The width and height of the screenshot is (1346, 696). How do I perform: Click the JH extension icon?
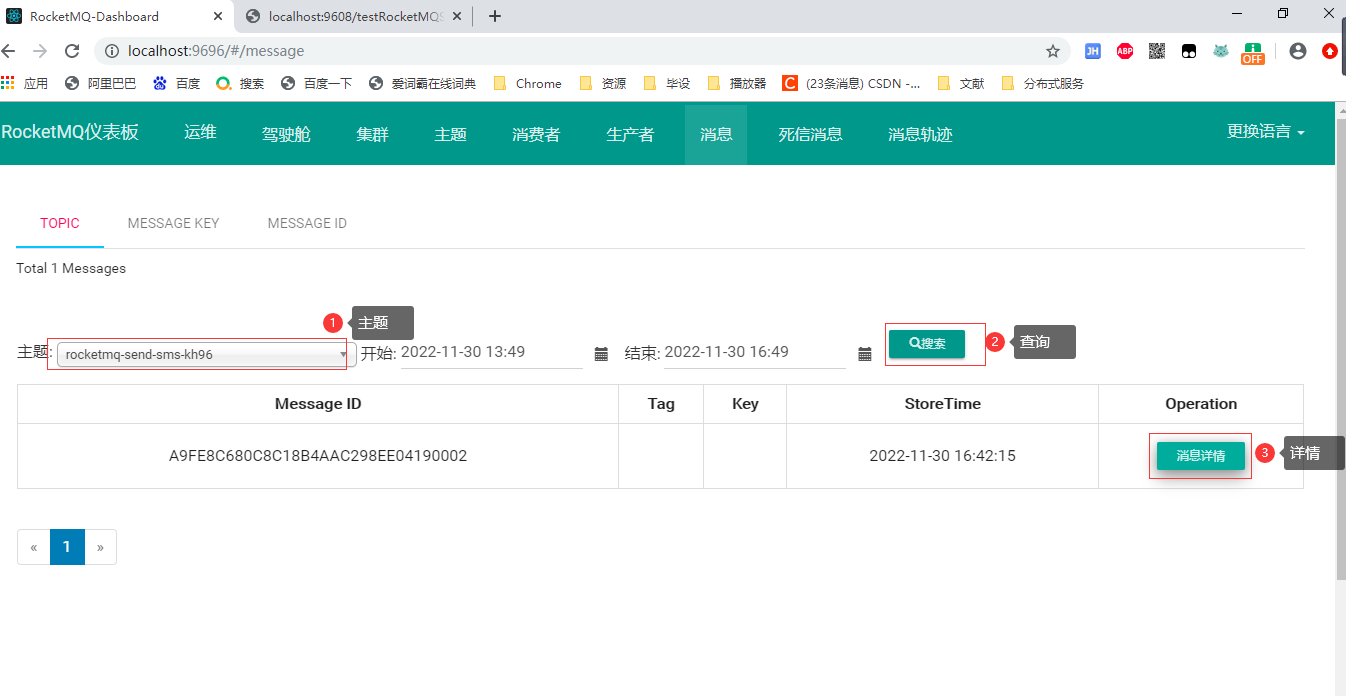[x=1093, y=51]
